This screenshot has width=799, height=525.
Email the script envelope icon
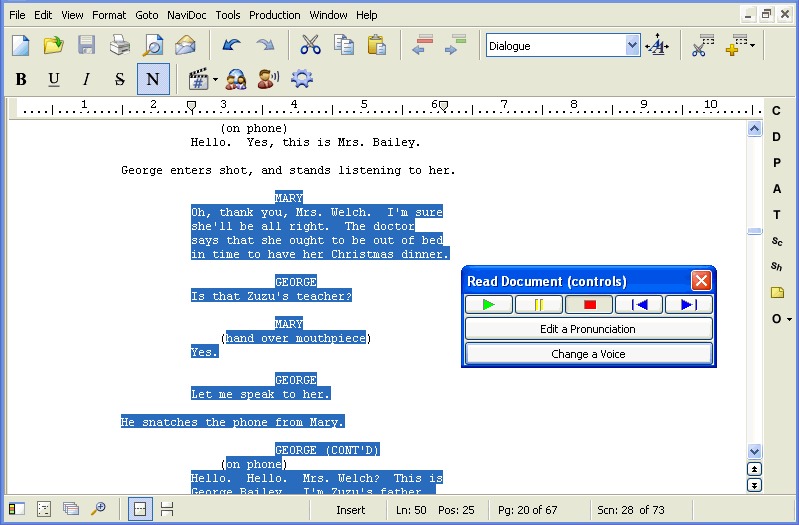click(185, 45)
